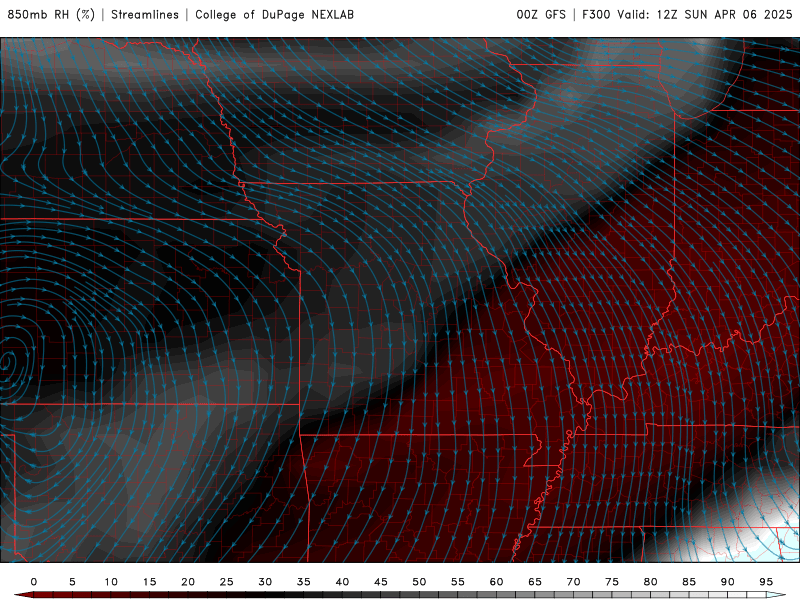Viewport: 800px width, 600px height.
Task: Click the '95' value on the colorbar scale
Action: tap(766, 582)
